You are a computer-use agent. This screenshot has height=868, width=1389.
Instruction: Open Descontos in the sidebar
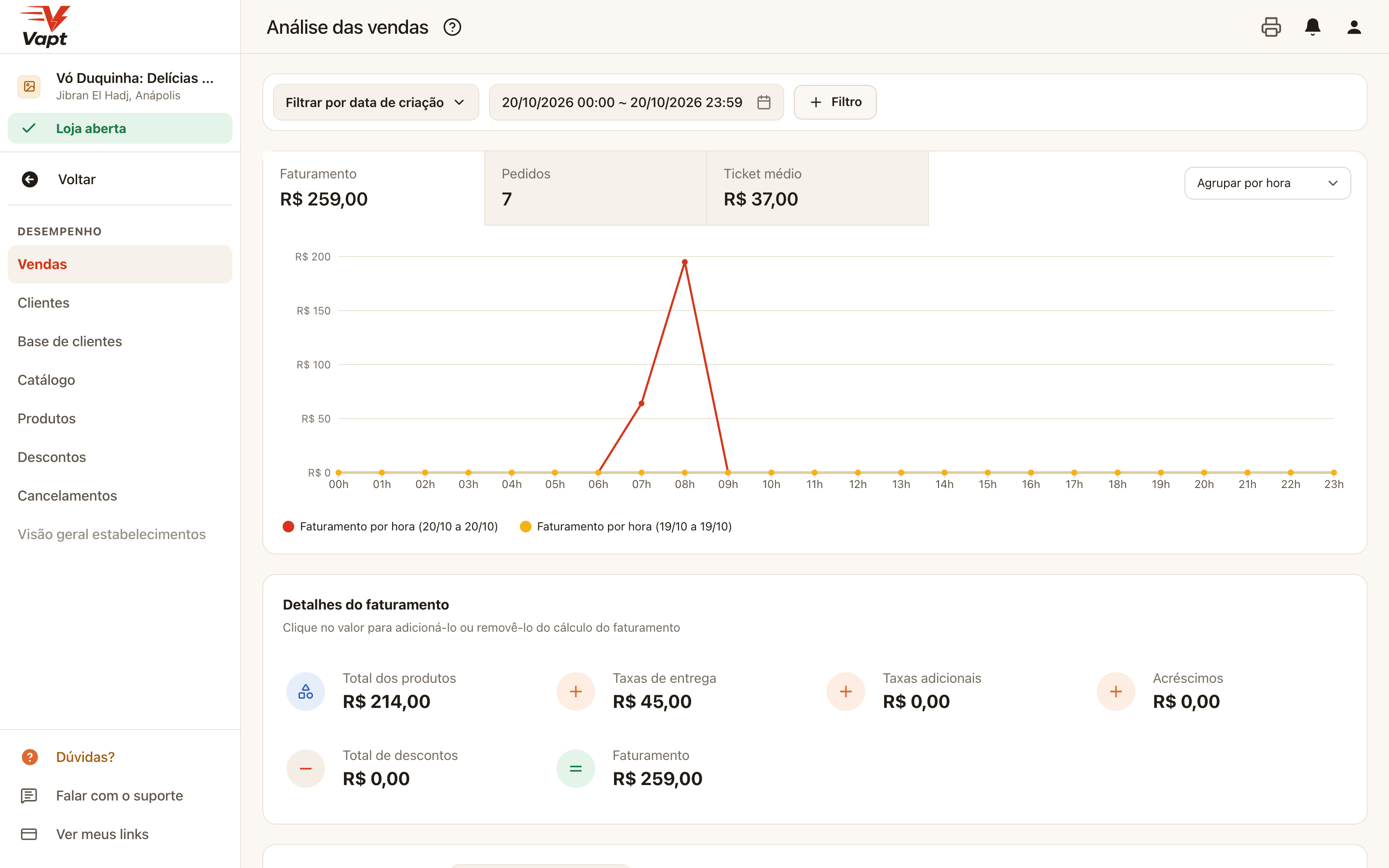[x=120, y=457]
